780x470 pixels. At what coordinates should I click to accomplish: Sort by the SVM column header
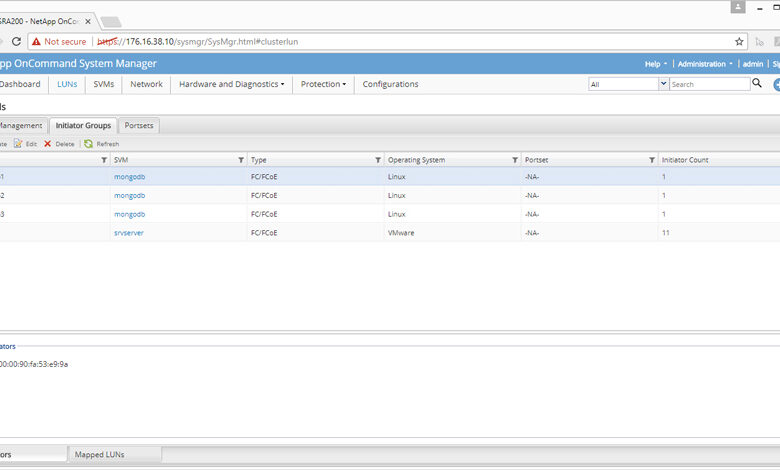pos(121,160)
